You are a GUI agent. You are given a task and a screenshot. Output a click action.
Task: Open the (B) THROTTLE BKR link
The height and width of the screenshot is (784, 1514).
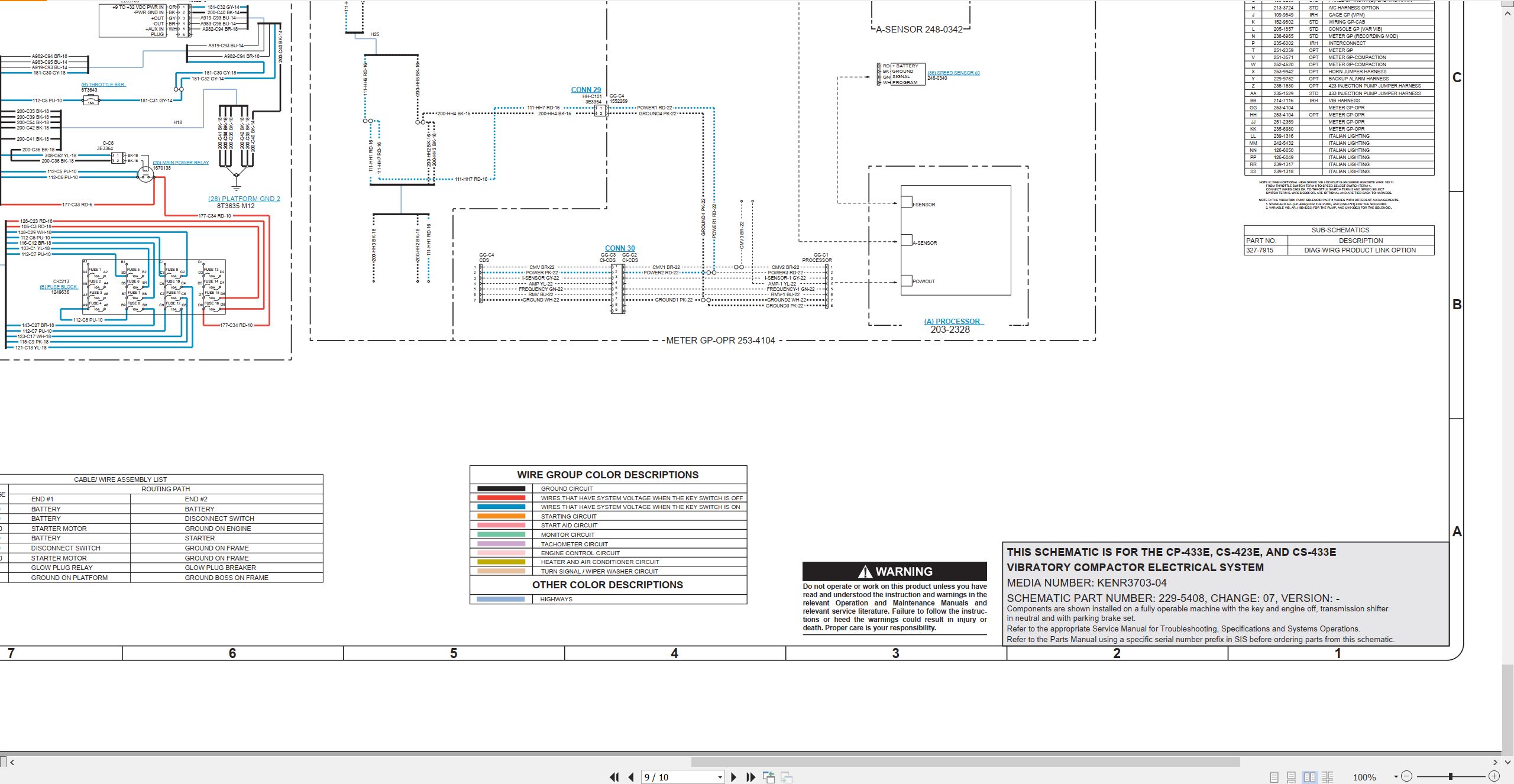[103, 85]
